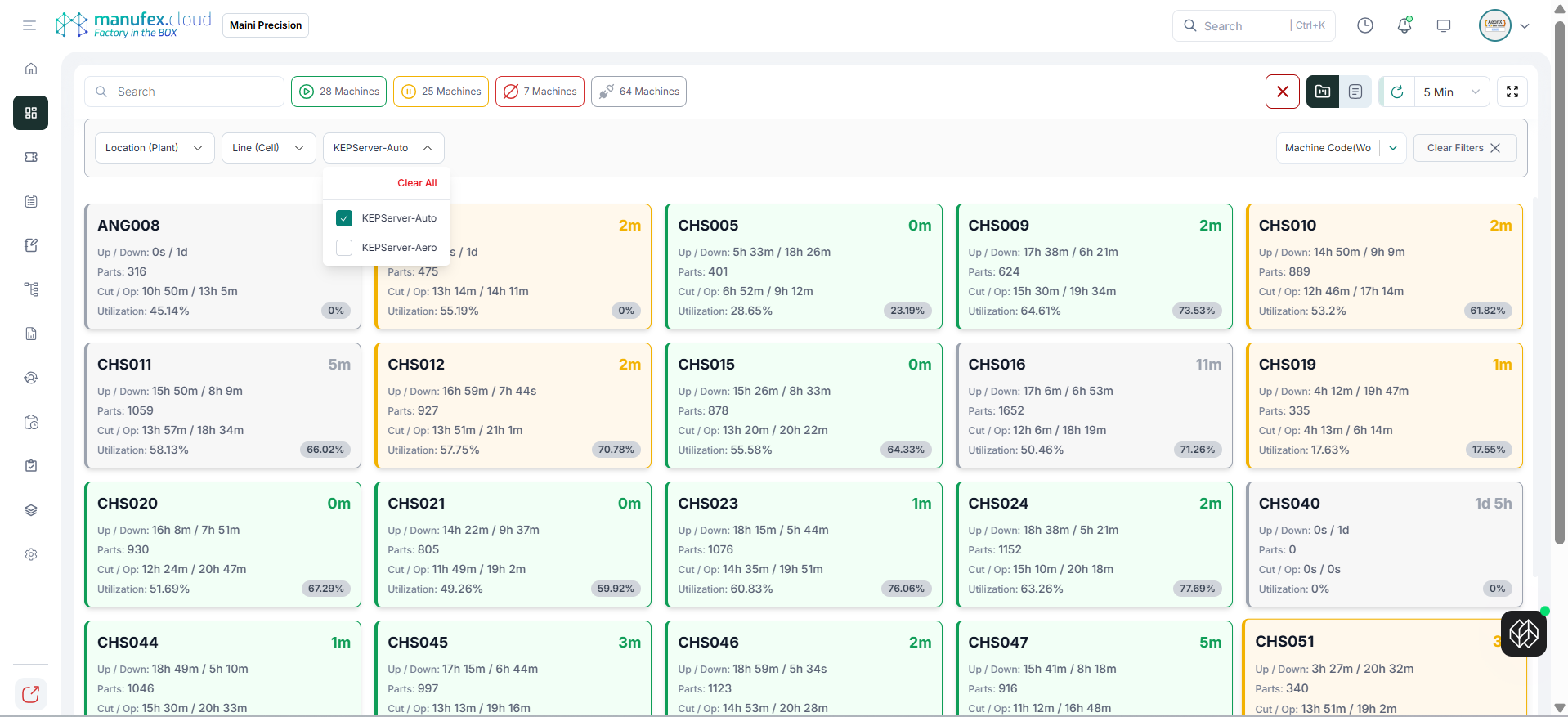1568x717 pixels.
Task: Click Clear All in the dropdown
Action: pyautogui.click(x=417, y=183)
